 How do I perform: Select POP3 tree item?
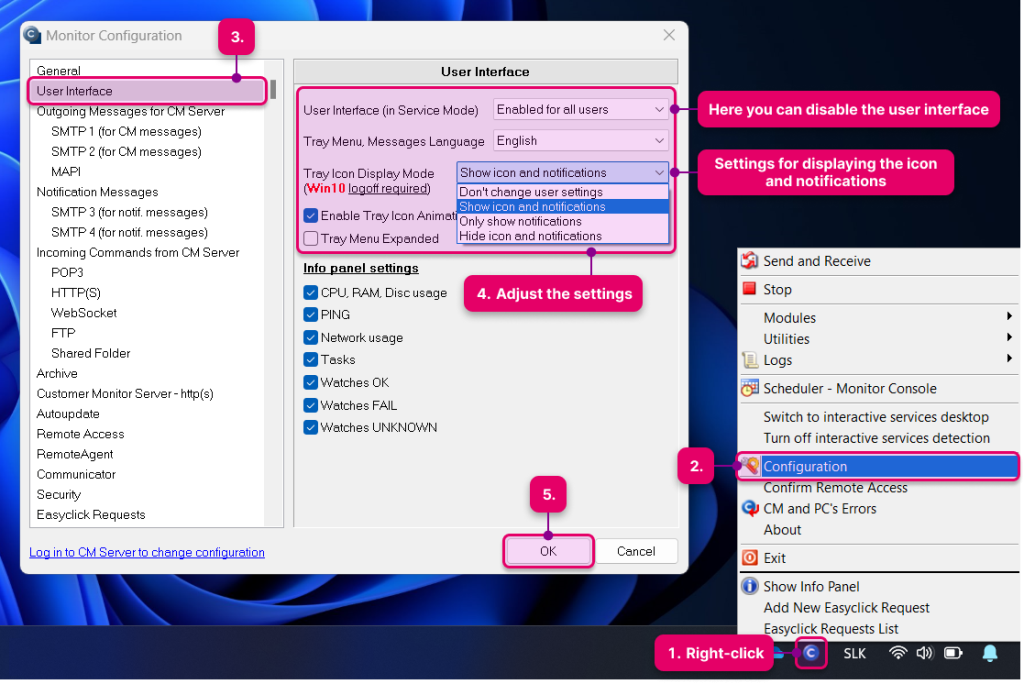point(67,273)
